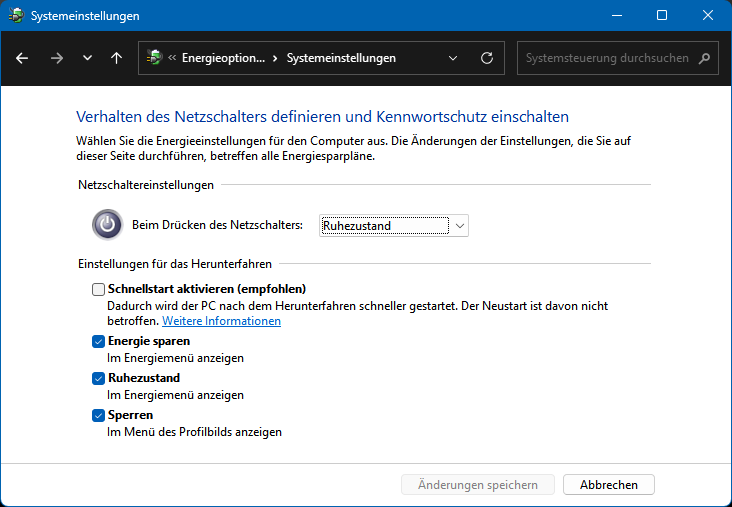Click the search magnifier icon

tap(704, 58)
